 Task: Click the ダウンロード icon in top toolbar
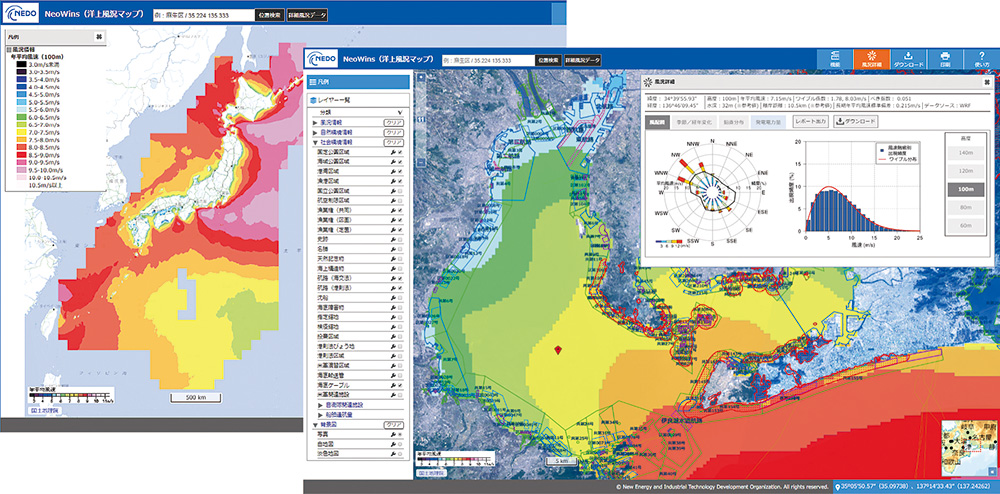tap(908, 58)
